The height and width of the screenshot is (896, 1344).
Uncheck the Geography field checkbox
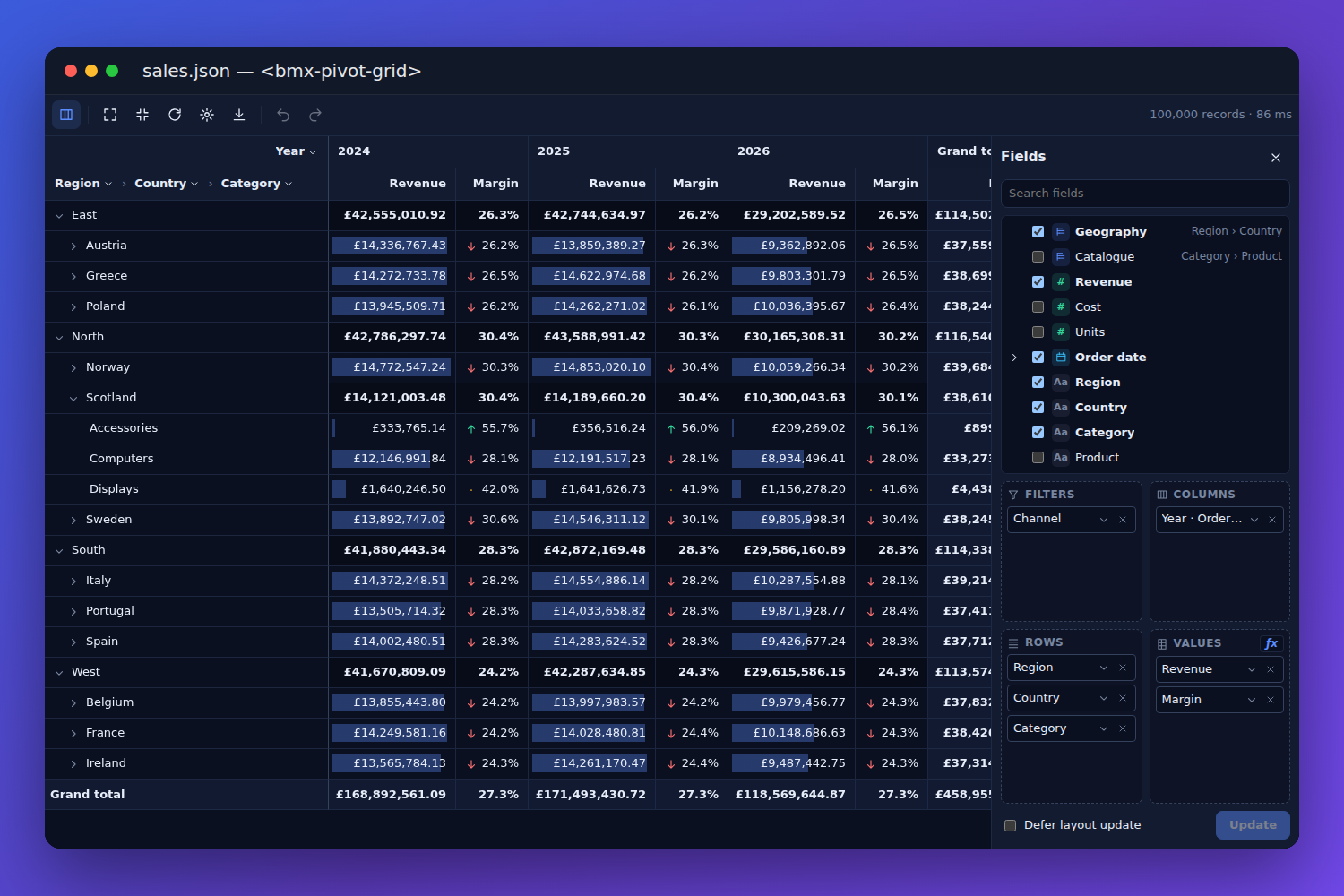[x=1038, y=231]
